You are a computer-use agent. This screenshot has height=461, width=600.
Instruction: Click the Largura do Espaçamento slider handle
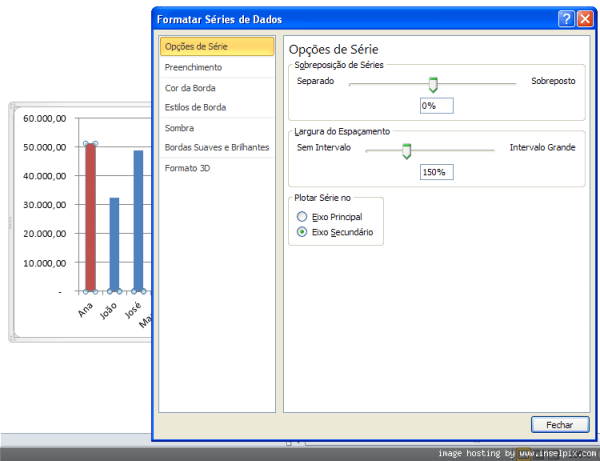(x=406, y=151)
